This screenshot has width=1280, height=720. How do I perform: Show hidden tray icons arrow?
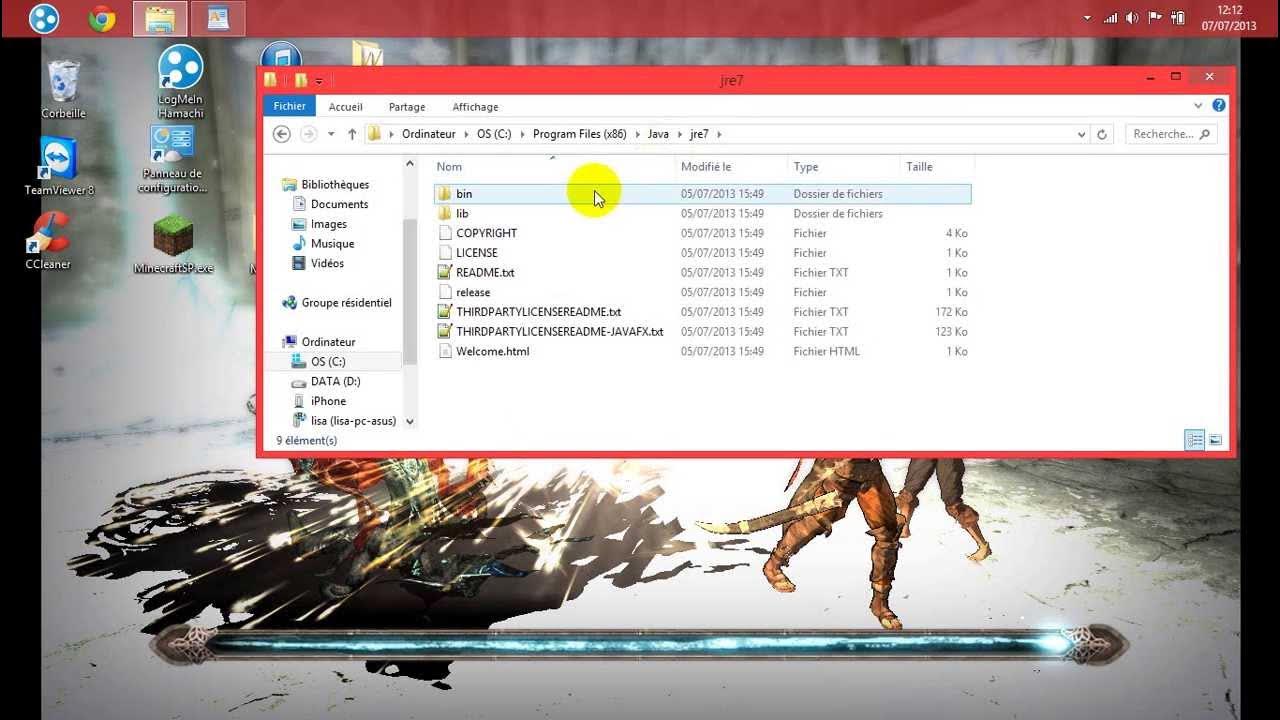[1087, 18]
